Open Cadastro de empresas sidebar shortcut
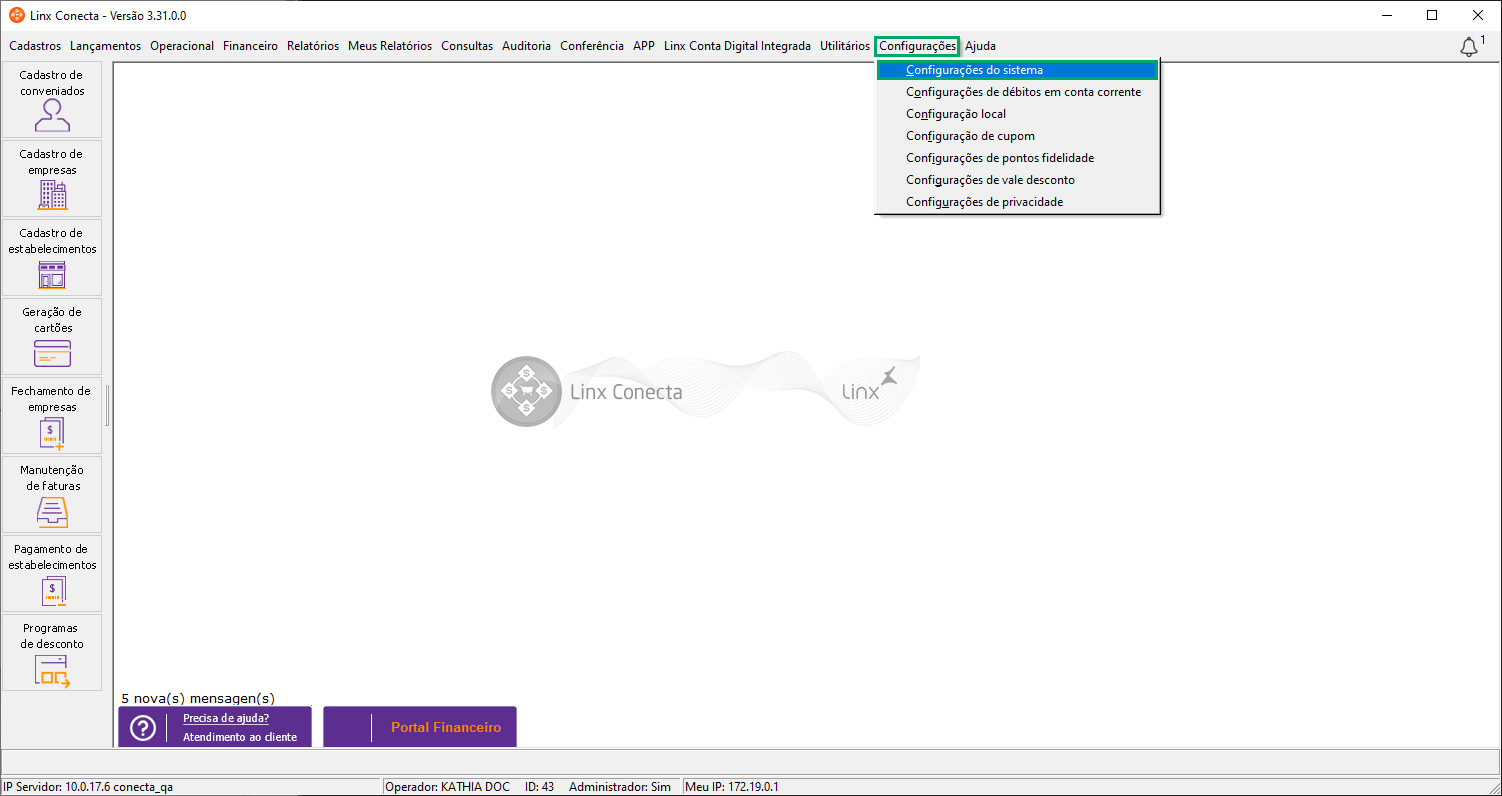1502x796 pixels. pyautogui.click(x=52, y=179)
